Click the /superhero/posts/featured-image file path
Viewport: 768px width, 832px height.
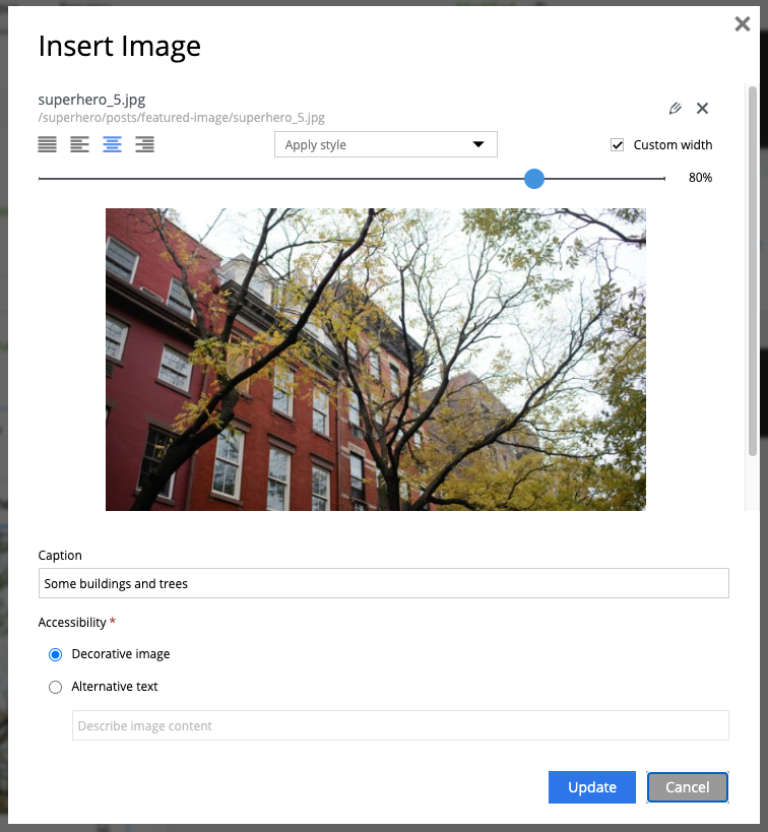point(182,117)
